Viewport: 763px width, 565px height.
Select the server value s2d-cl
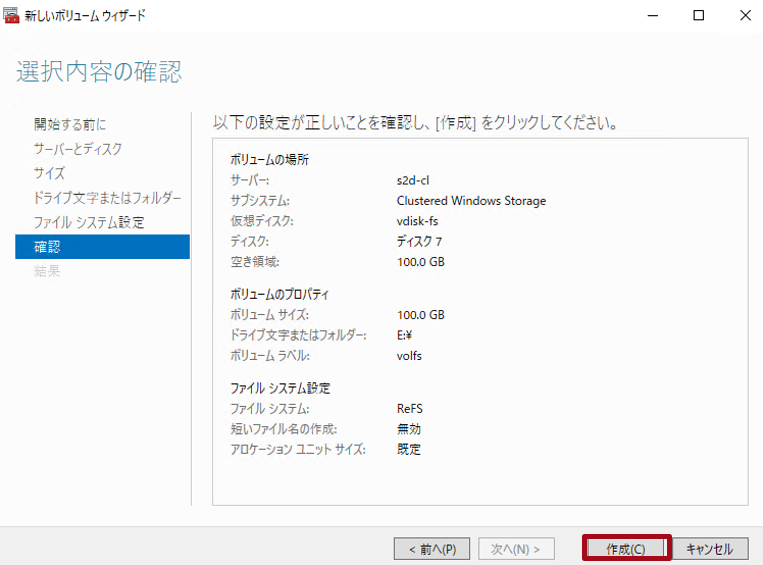pos(412,181)
